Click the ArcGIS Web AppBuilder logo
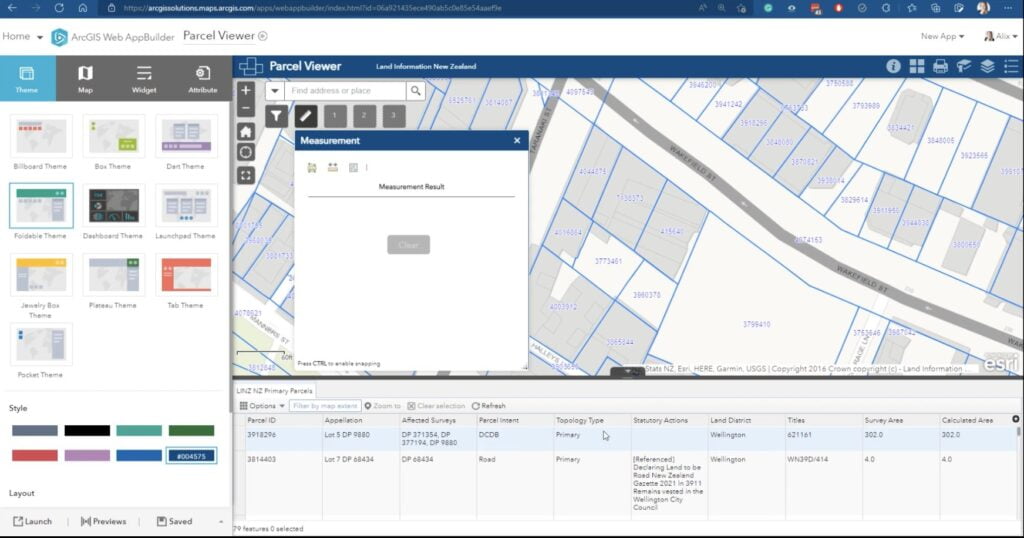 (x=59, y=37)
